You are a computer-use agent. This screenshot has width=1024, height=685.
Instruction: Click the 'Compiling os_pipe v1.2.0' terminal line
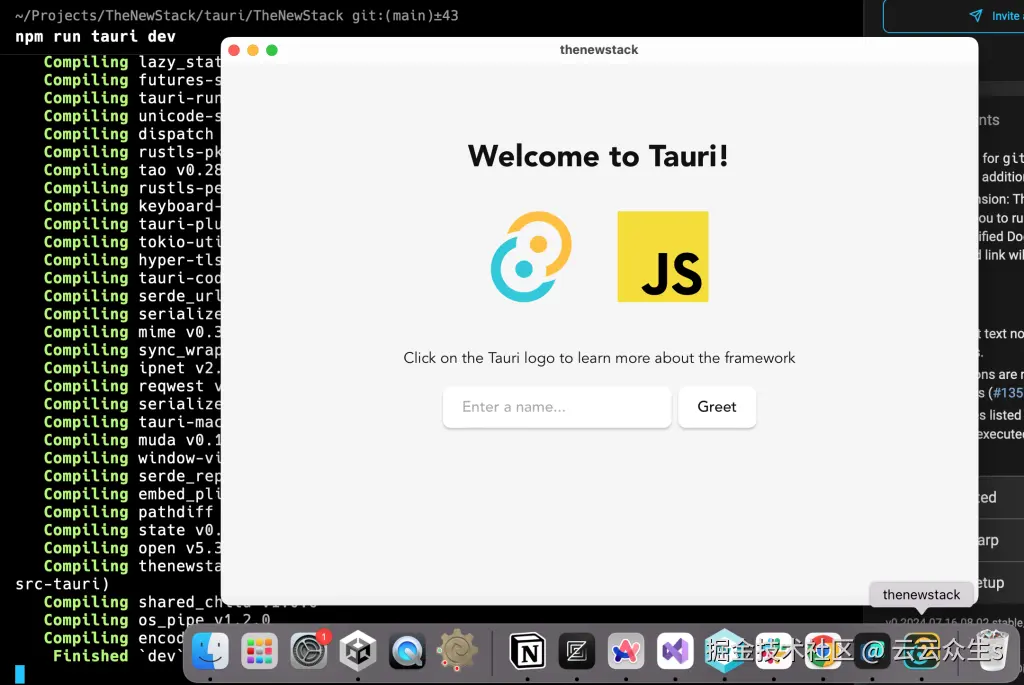click(157, 620)
